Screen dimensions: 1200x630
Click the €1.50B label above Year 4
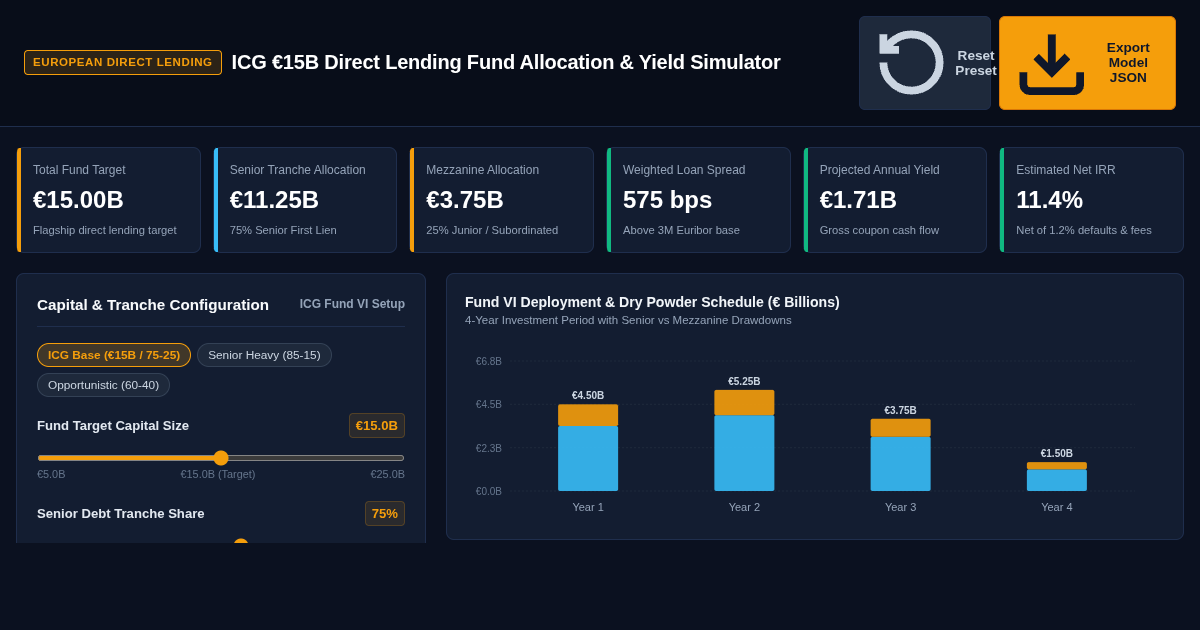1056,454
